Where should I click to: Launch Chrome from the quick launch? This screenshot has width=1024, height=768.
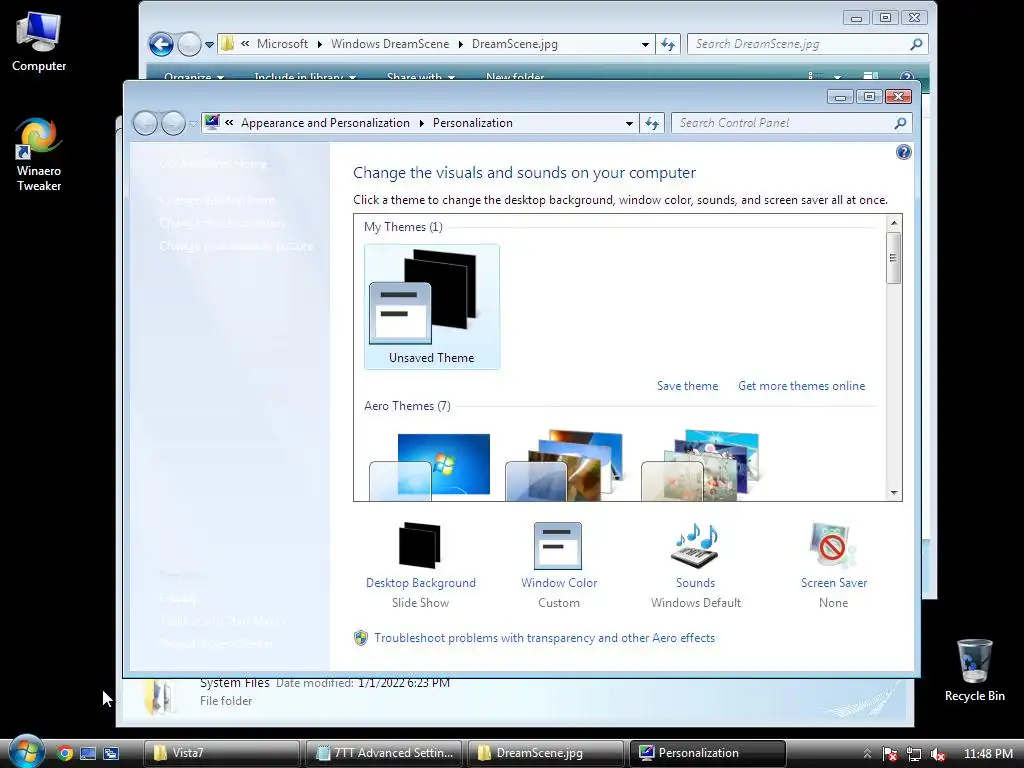[64, 753]
